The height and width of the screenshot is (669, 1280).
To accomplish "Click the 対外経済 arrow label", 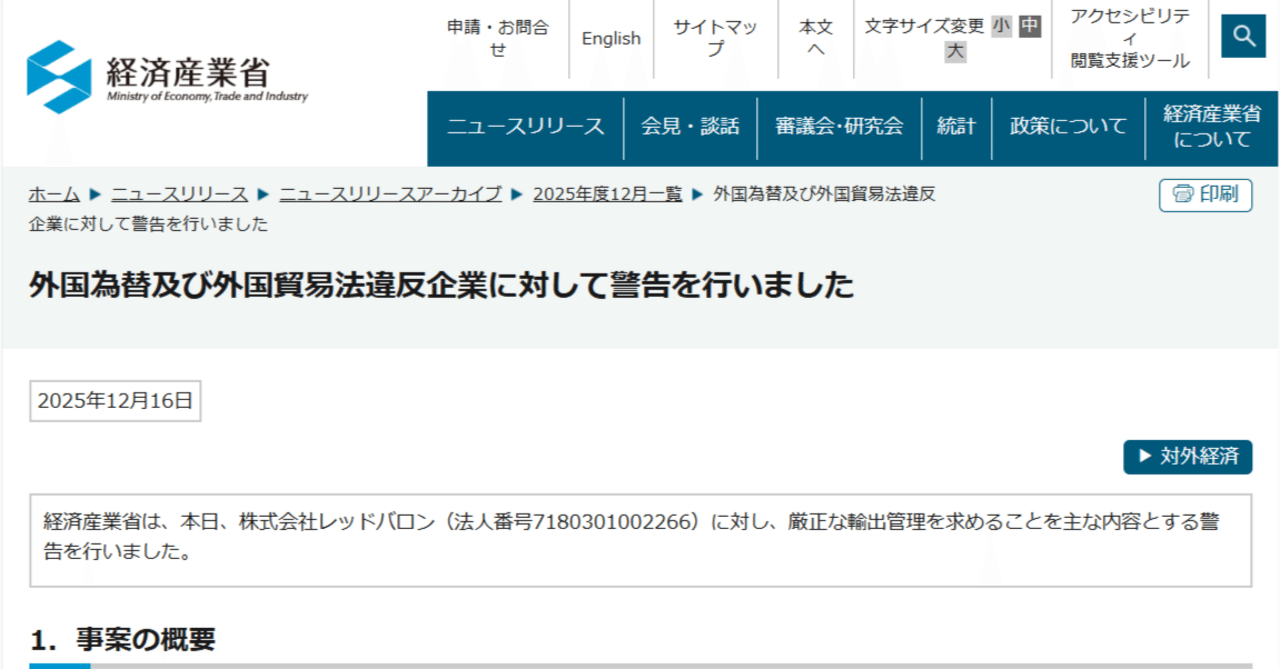I will pos(1188,457).
